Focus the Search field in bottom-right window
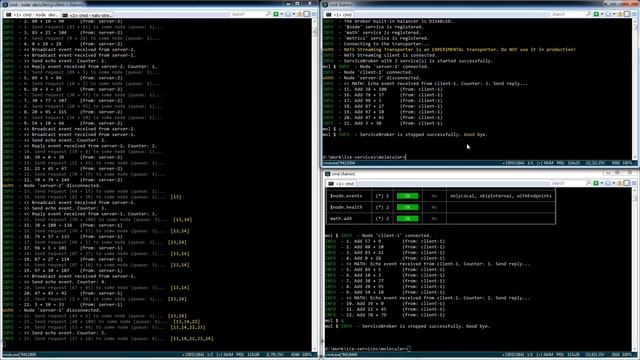Screen dimensions: 640x360 pyautogui.click(x=567, y=183)
